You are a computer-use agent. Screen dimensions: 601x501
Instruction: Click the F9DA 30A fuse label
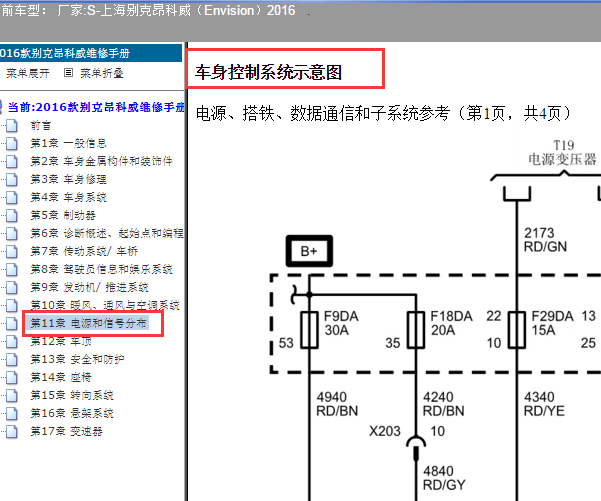(x=341, y=323)
